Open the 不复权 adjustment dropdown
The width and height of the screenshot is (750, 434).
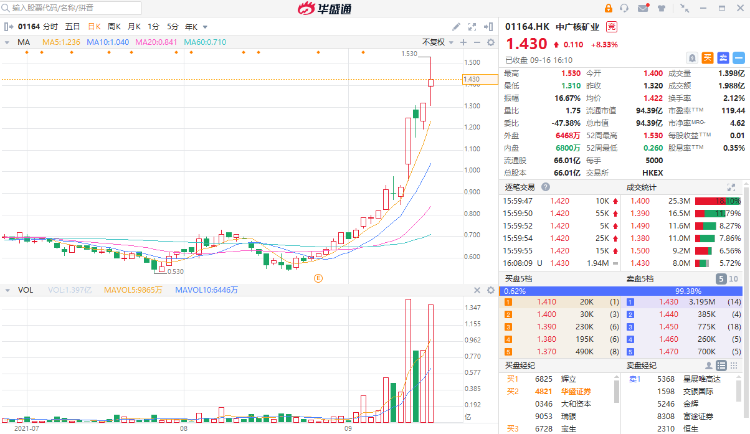tap(437, 42)
